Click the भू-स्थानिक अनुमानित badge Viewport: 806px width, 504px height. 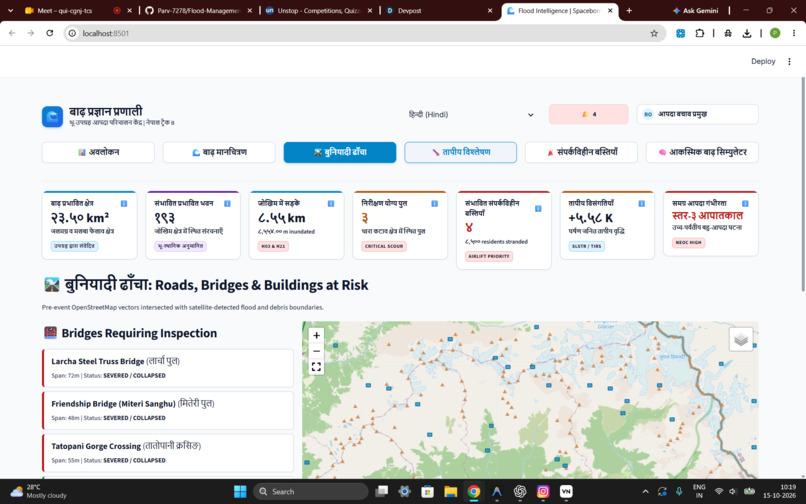[x=180, y=246]
